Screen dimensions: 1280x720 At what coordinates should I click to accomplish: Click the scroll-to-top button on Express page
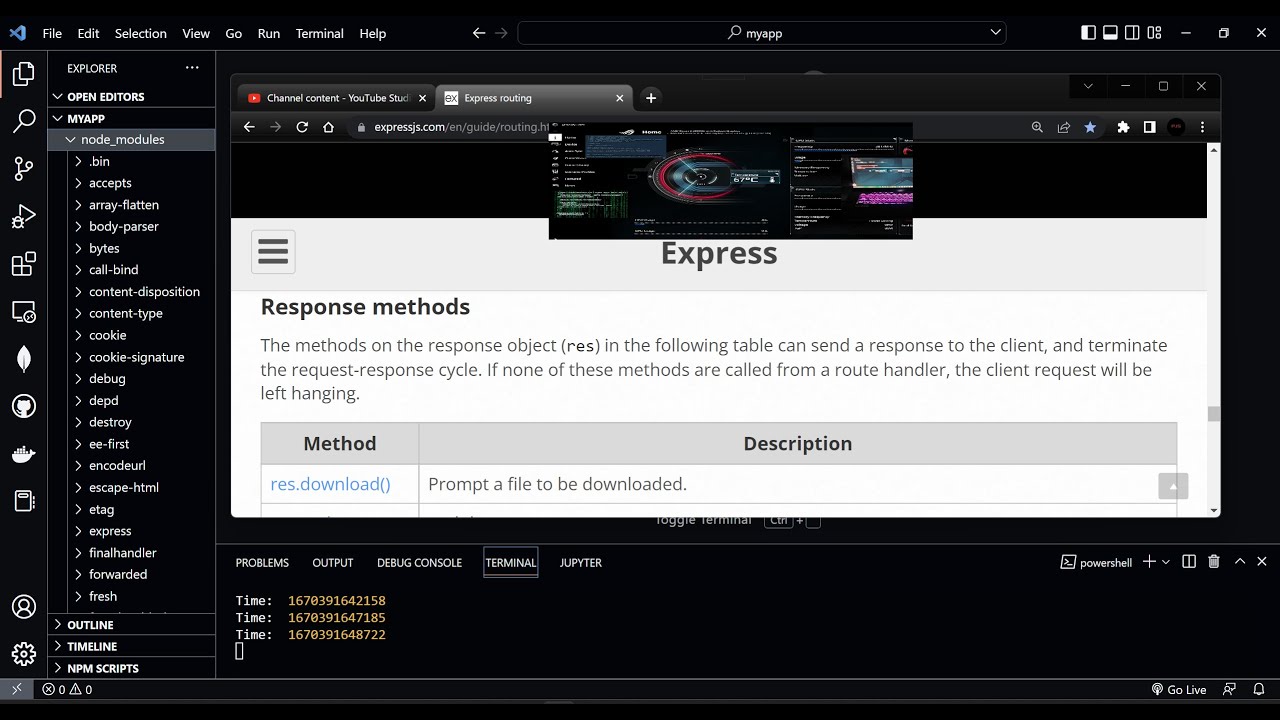(1173, 486)
